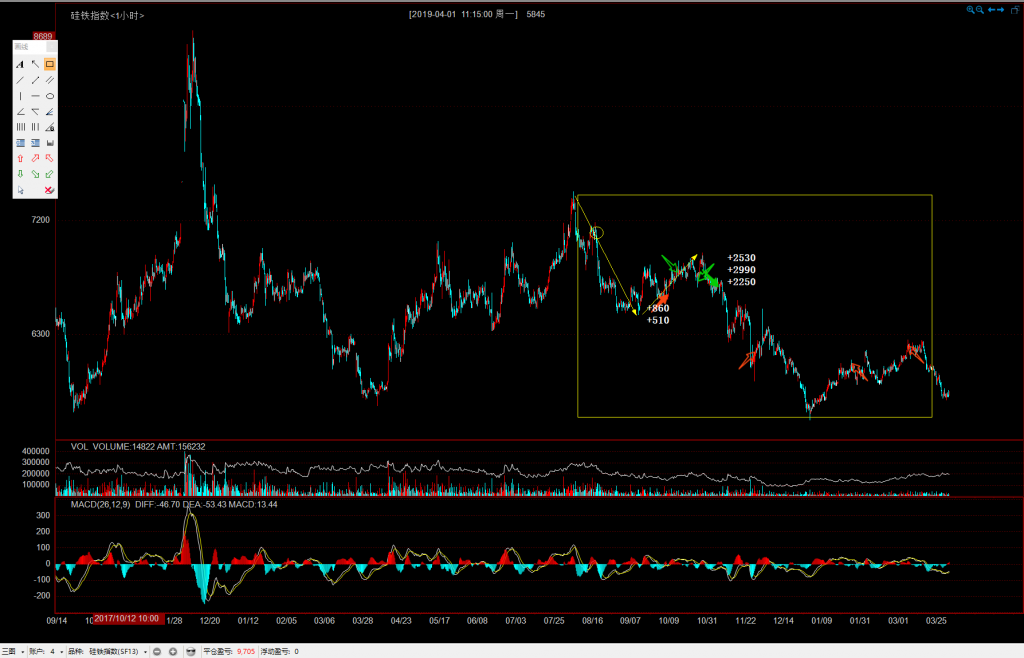The width and height of the screenshot is (1024, 658).
Task: Click the minus button in status bar
Action: point(157,651)
